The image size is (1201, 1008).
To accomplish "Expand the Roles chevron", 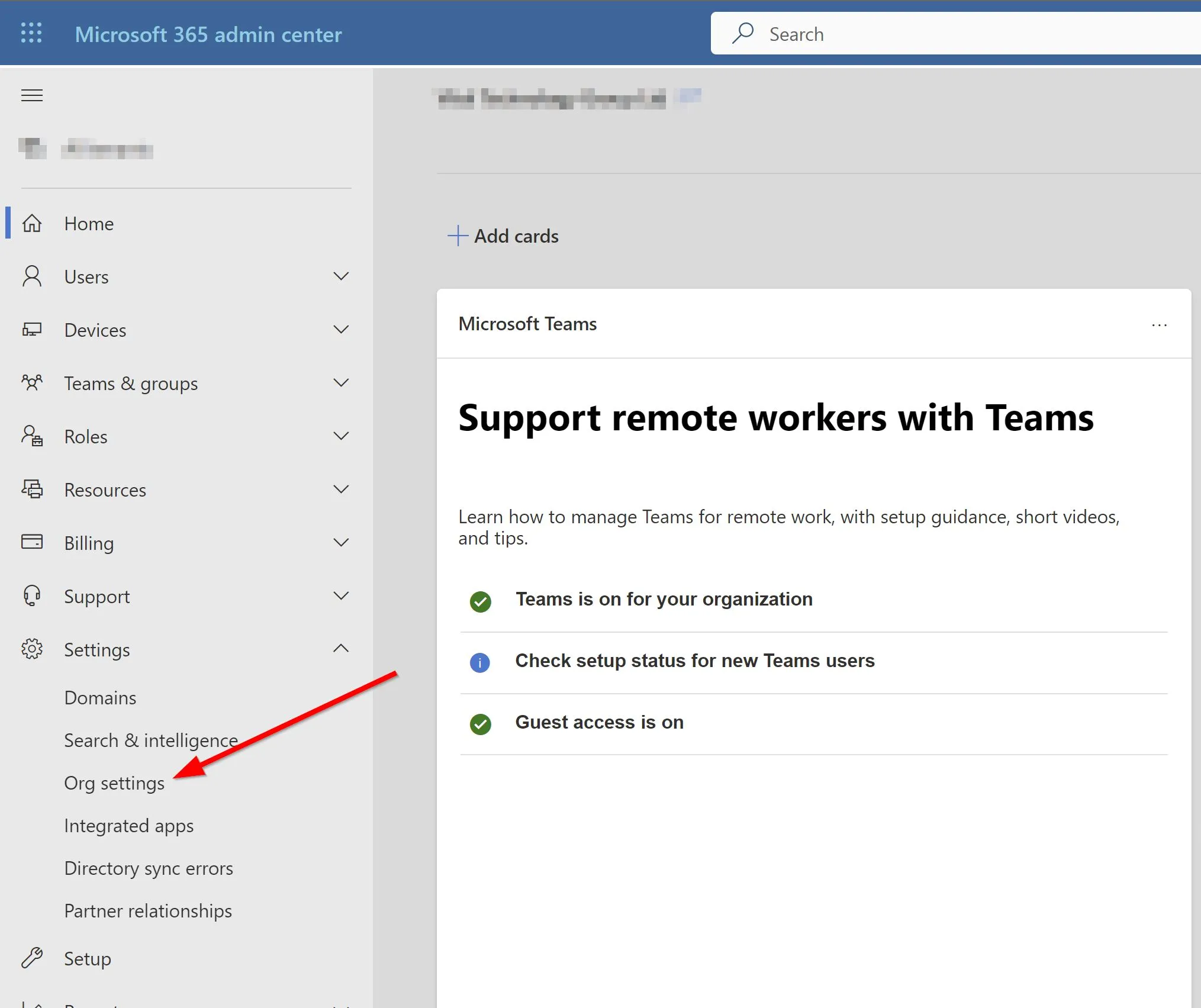I will [341, 436].
